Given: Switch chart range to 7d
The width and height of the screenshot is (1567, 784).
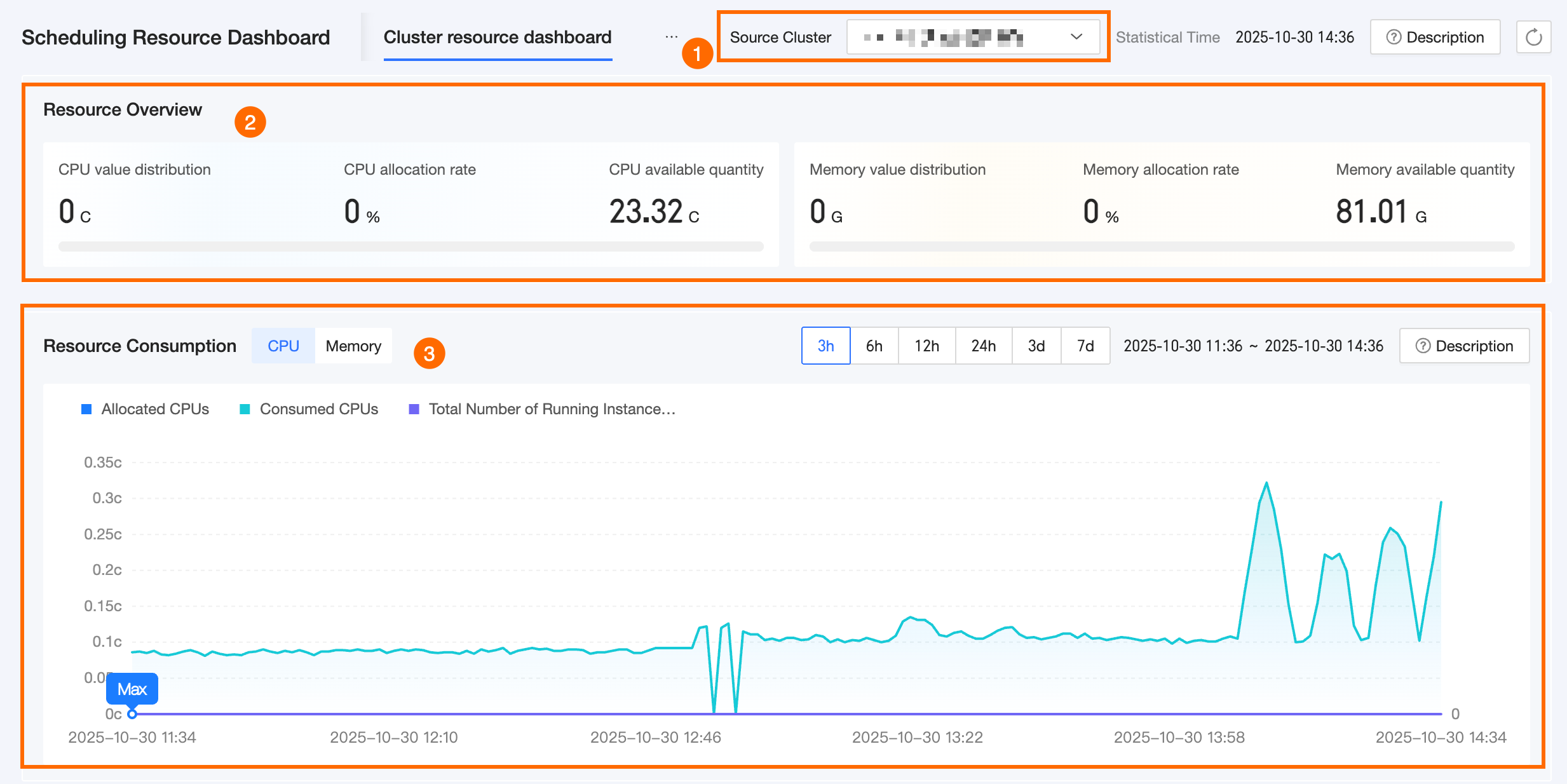Looking at the screenshot, I should [1085, 346].
